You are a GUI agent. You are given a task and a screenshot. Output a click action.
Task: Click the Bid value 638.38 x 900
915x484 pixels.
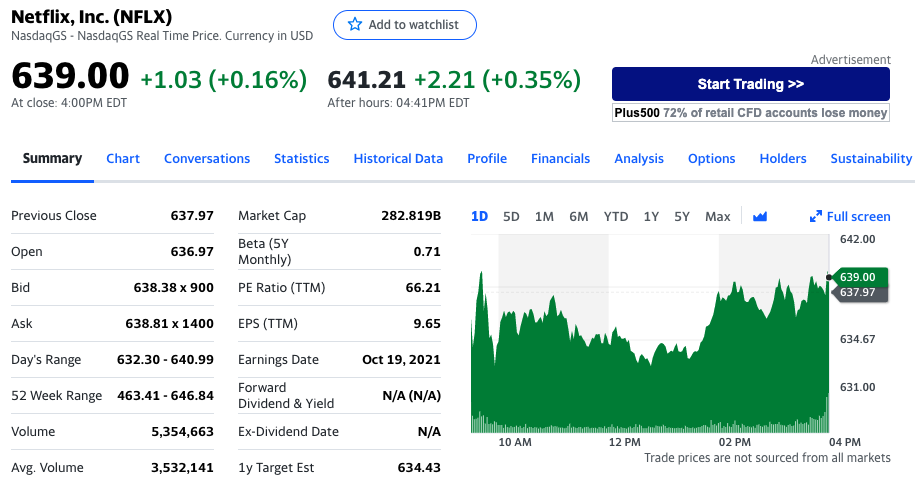pyautogui.click(x=173, y=288)
